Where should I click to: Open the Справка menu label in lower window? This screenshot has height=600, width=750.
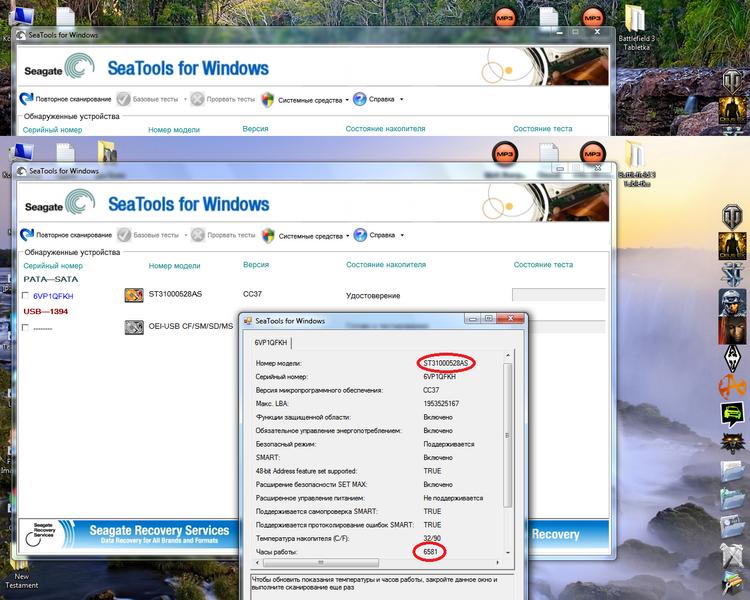tap(382, 235)
